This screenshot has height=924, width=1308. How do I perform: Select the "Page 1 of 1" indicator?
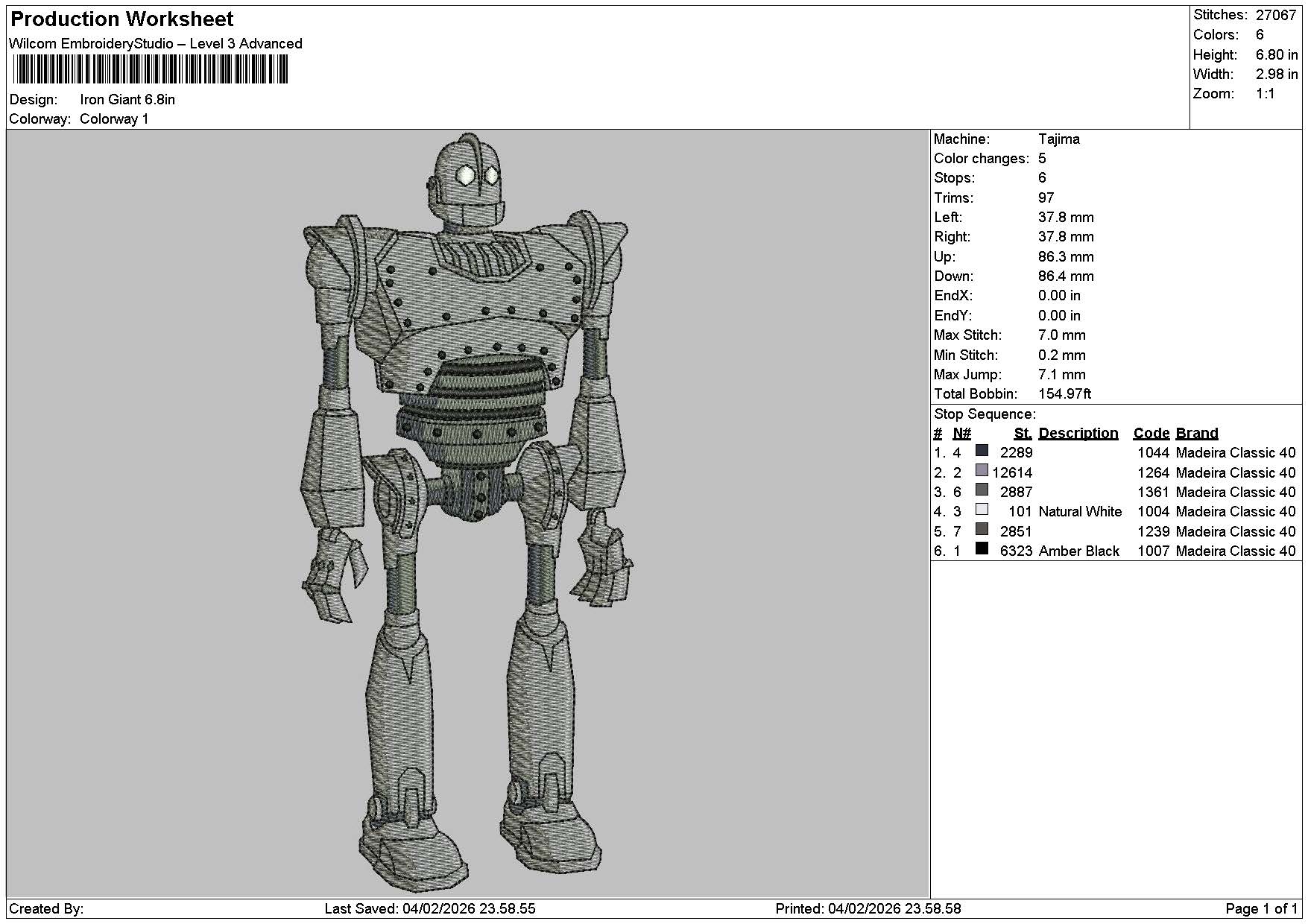point(1261,909)
